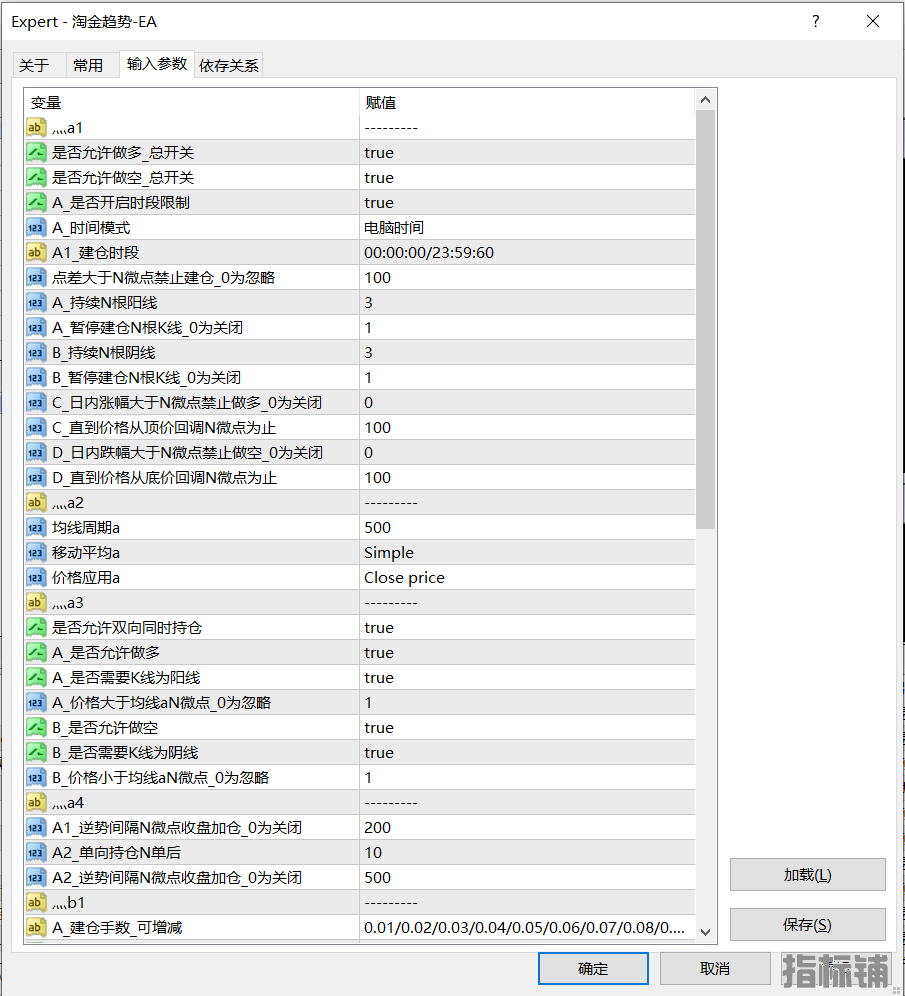The image size is (905, 996).
Task: Click the bool icon for A_是否需要K线为阳线
Action: (36, 678)
